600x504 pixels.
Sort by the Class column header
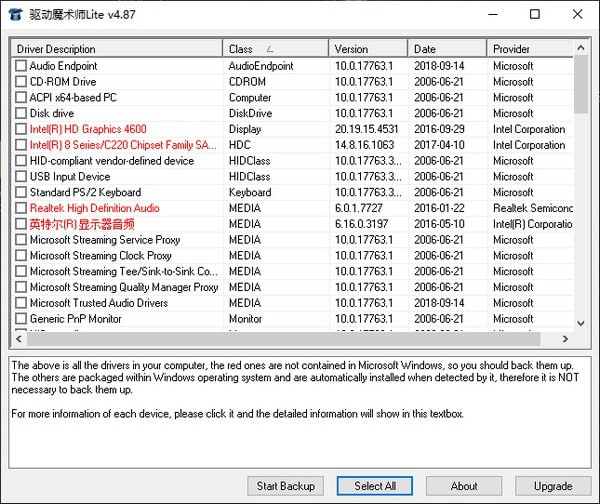274,49
